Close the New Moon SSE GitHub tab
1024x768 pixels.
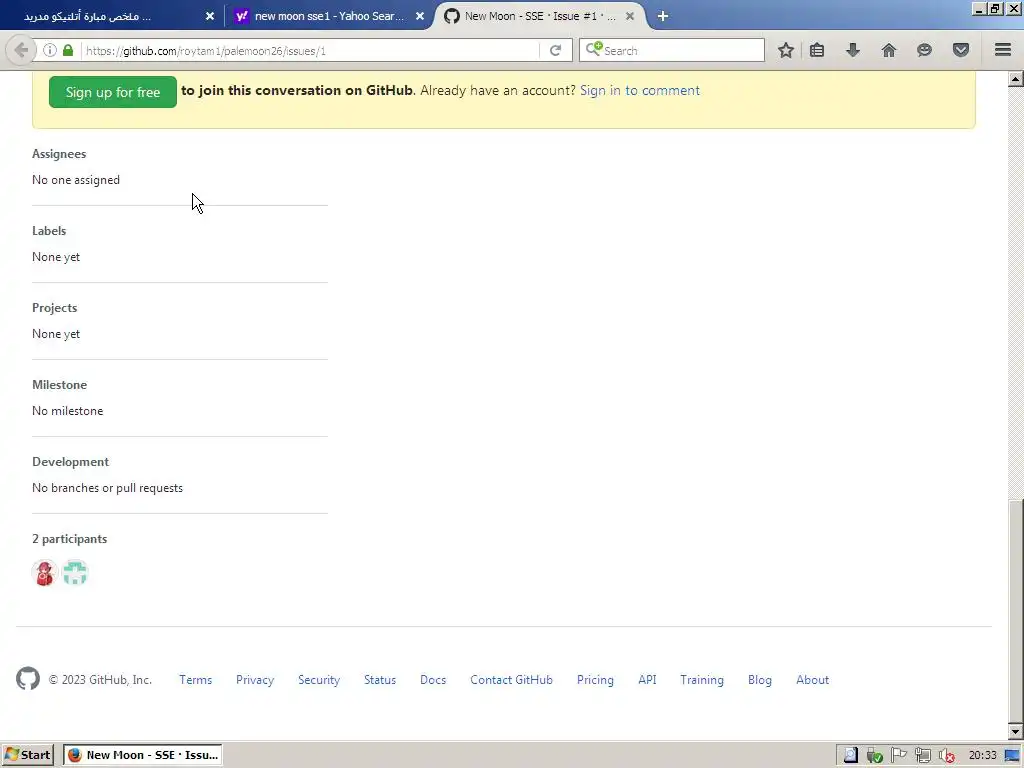pos(630,16)
